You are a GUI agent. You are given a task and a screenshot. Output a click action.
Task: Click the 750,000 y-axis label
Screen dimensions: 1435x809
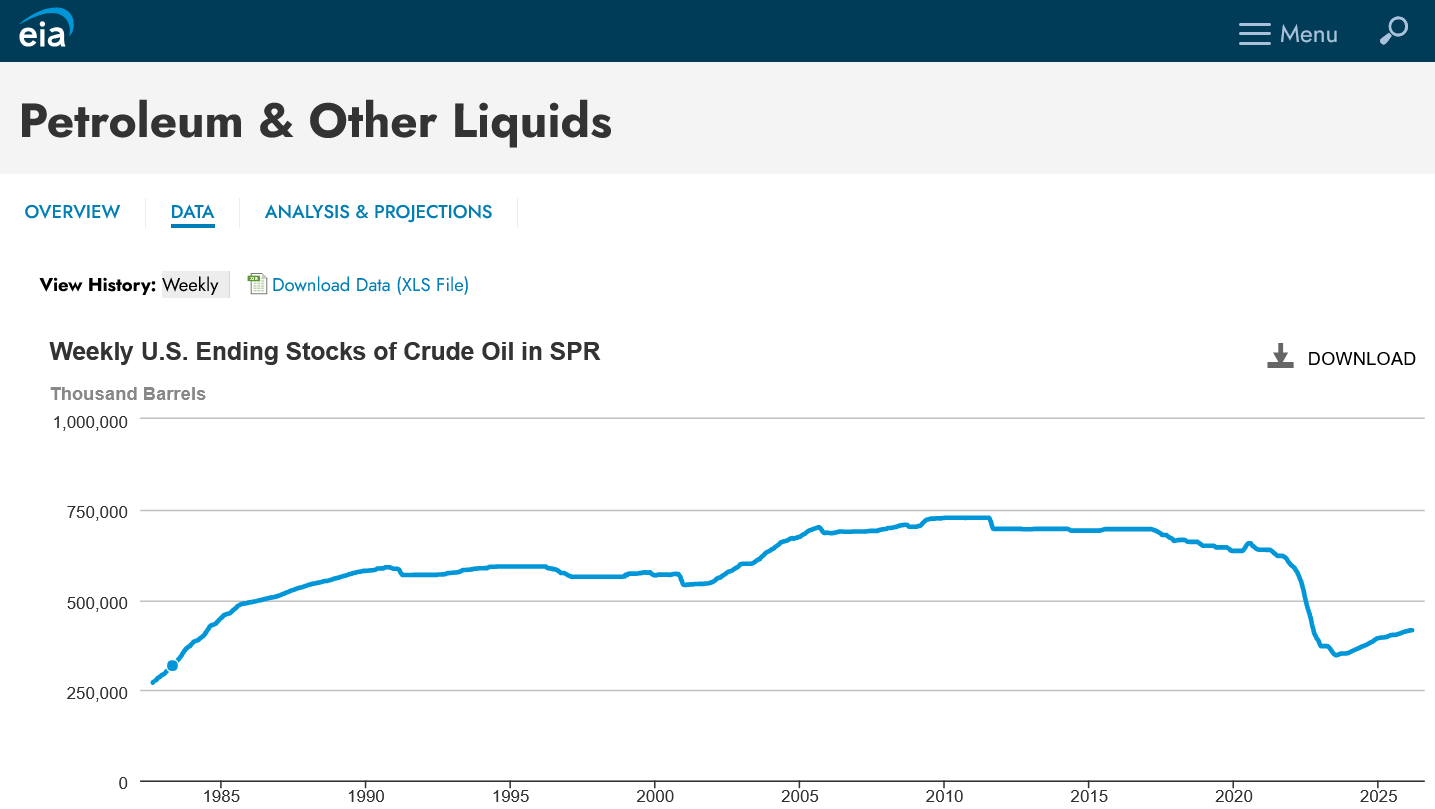[x=89, y=512]
